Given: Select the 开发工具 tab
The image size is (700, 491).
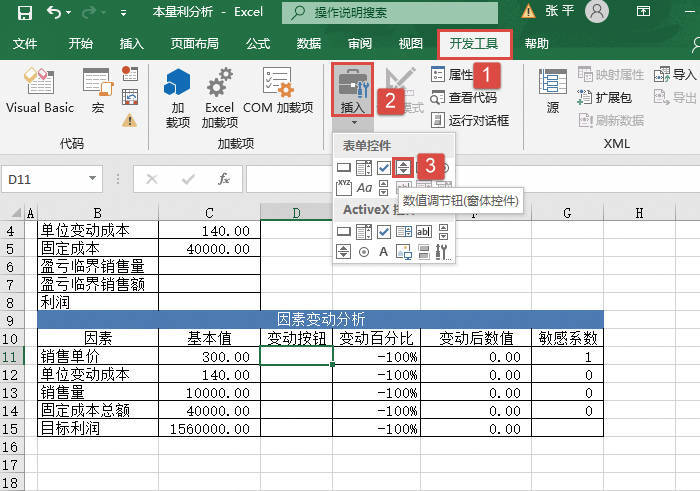Looking at the screenshot, I should (474, 44).
